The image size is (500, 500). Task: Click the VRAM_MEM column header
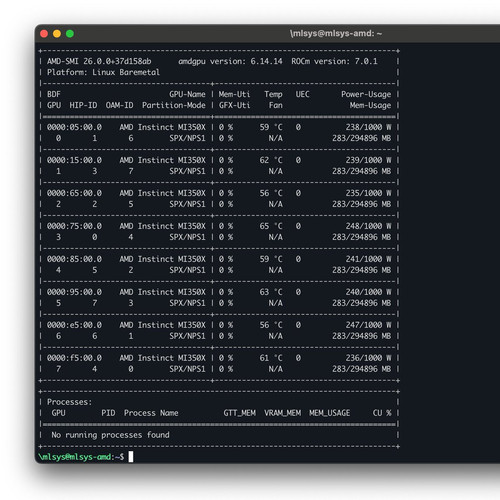click(283, 413)
